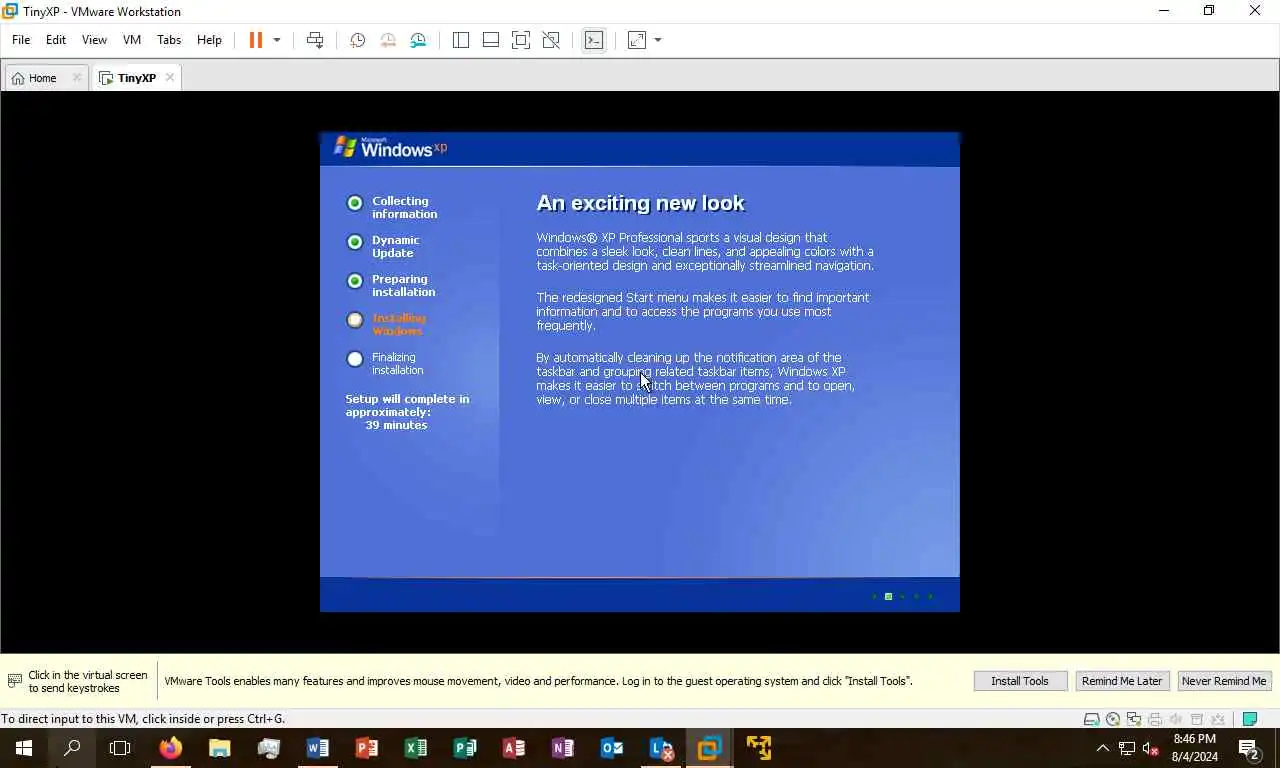The width and height of the screenshot is (1280, 768).
Task: Click the setup progress dots indicator
Action: point(902,596)
